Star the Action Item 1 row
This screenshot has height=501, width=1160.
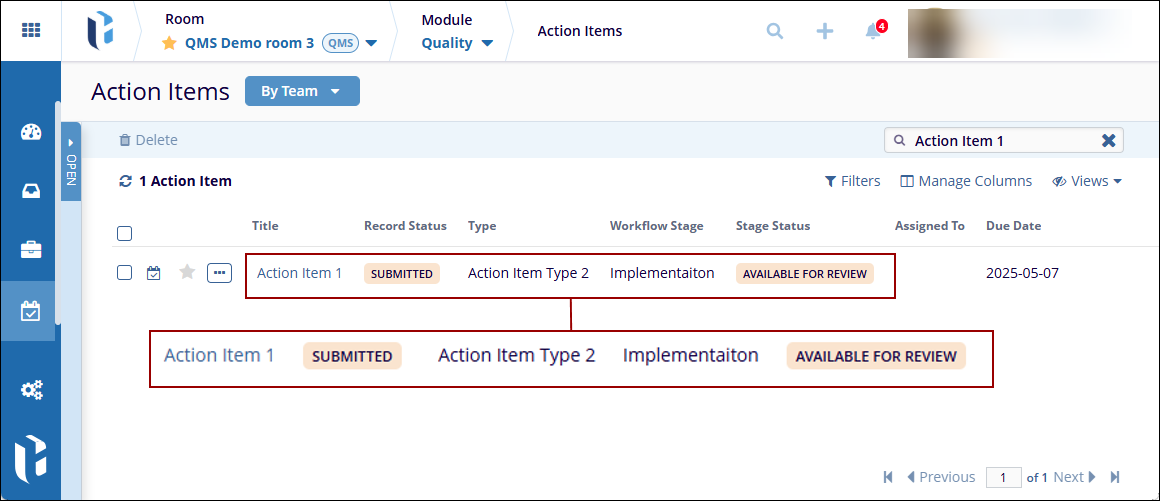pyautogui.click(x=186, y=272)
